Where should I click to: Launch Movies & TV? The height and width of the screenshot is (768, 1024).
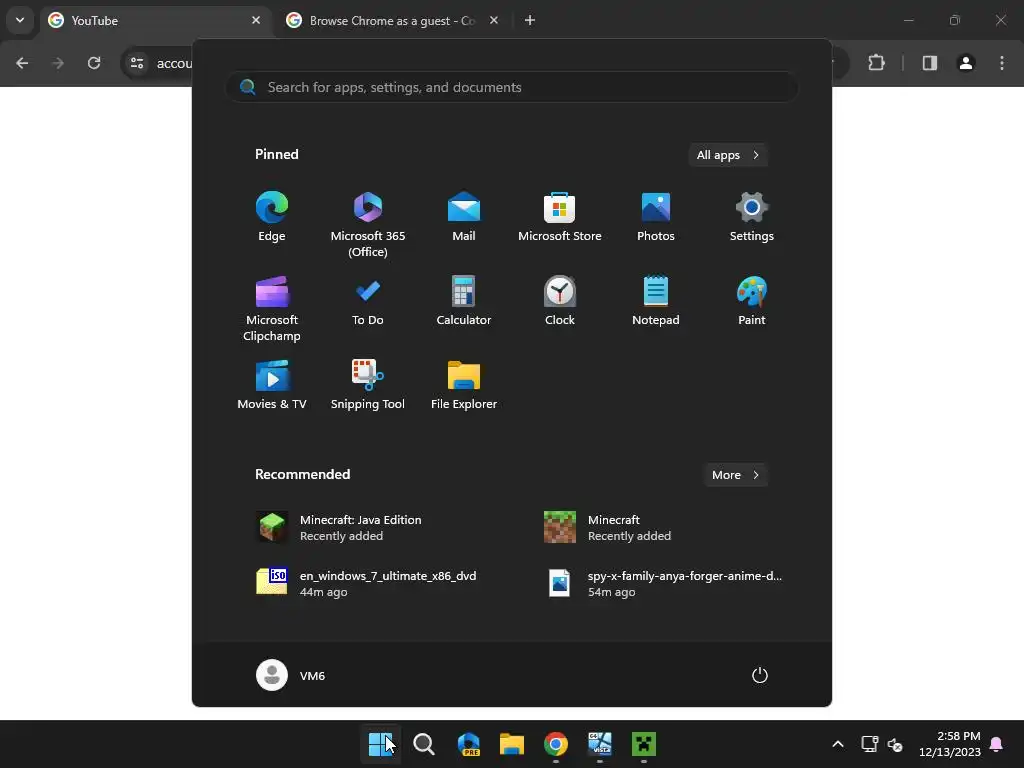point(272,385)
